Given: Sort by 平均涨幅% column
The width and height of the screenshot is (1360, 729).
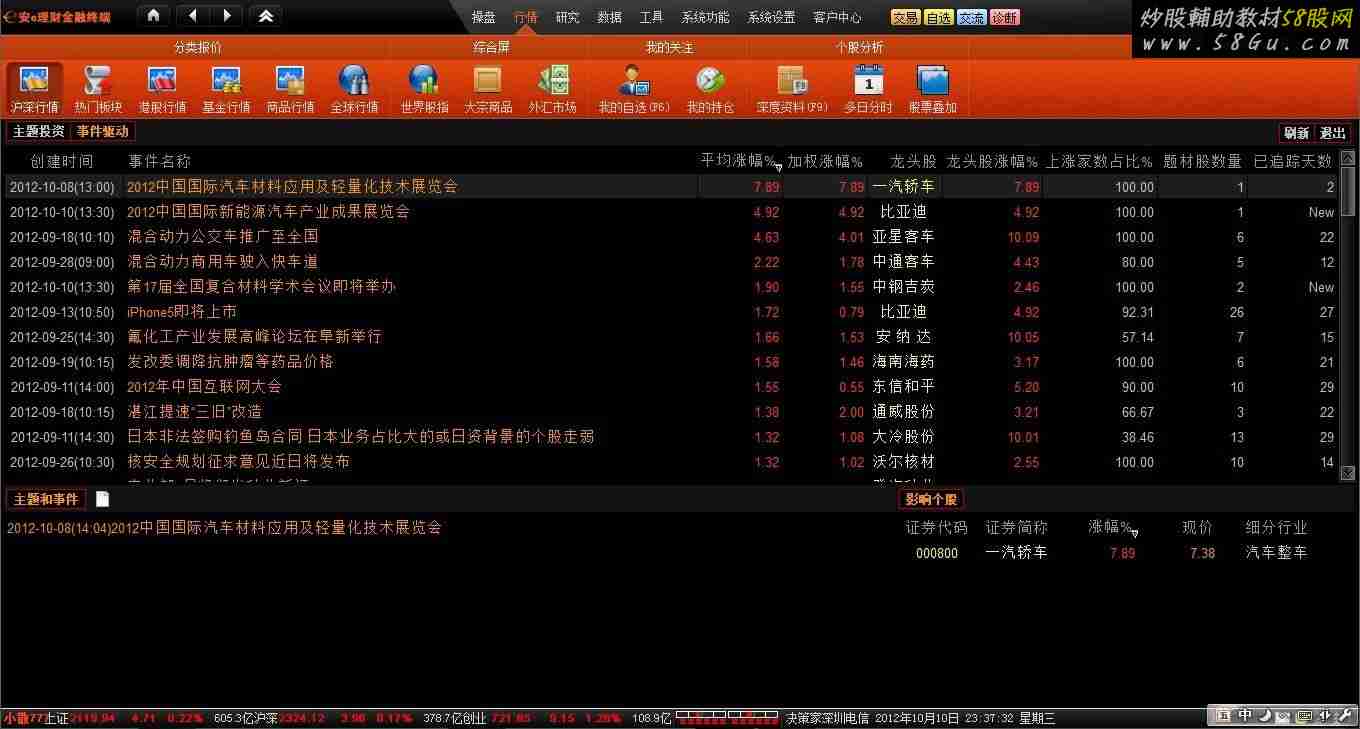Looking at the screenshot, I should (x=738, y=161).
